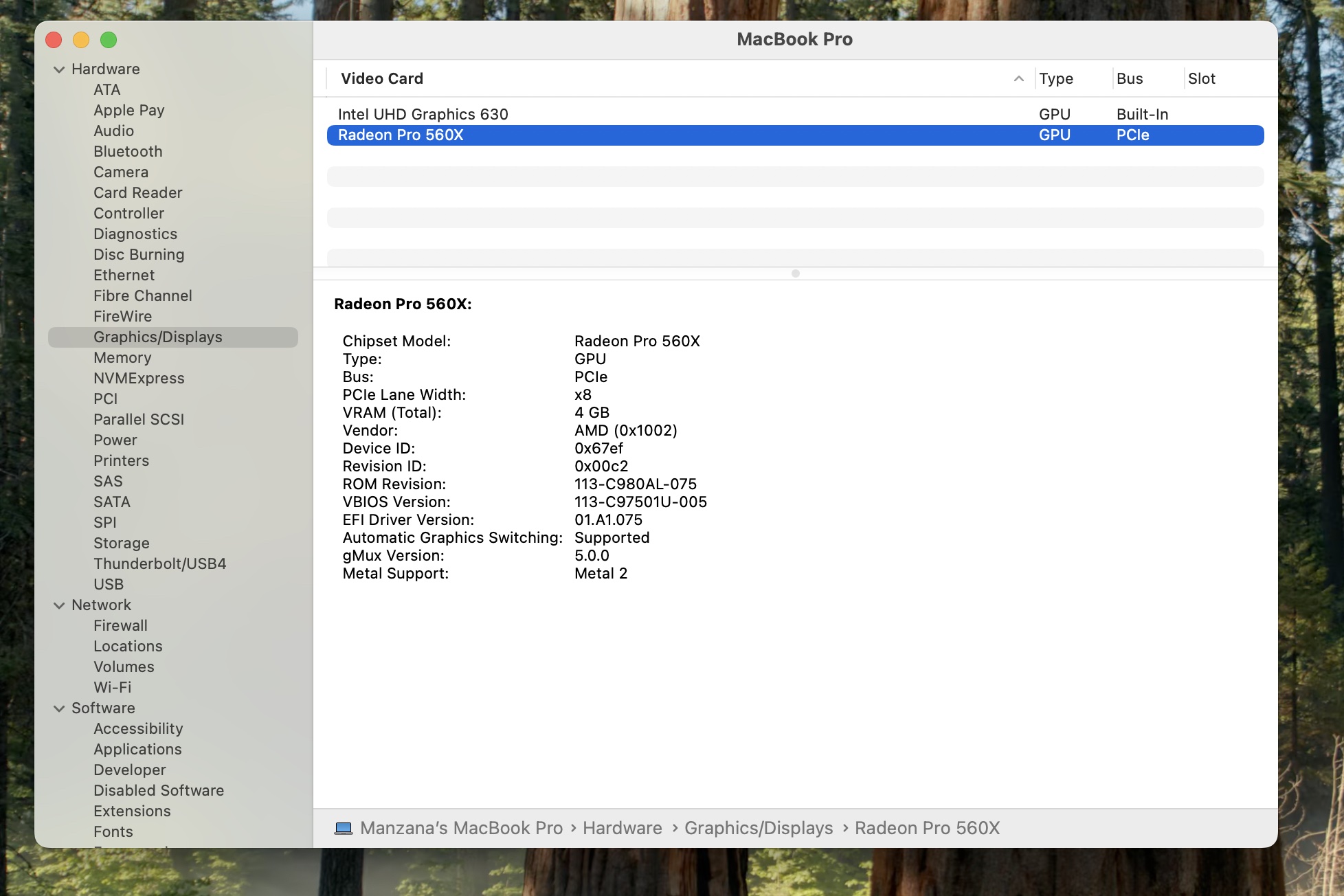Collapse the Network section chevron
The width and height of the screenshot is (1344, 896).
[59, 605]
